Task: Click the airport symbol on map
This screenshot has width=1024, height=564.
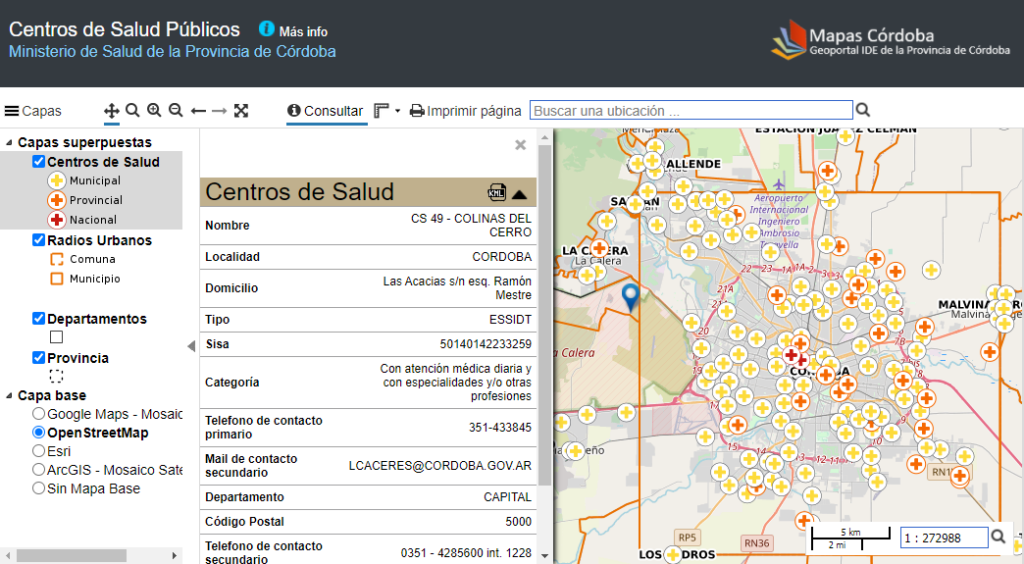Action: (x=778, y=184)
